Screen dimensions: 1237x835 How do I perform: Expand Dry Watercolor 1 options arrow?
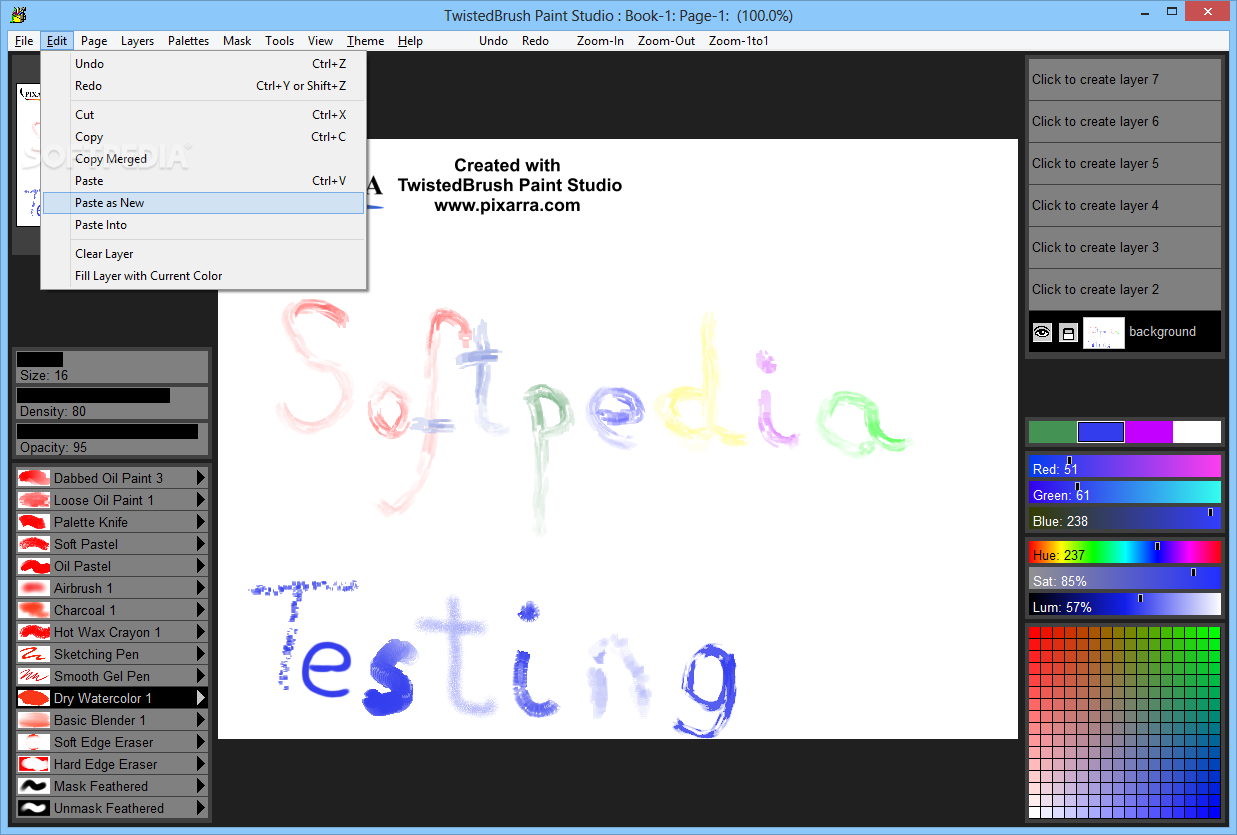coord(201,698)
